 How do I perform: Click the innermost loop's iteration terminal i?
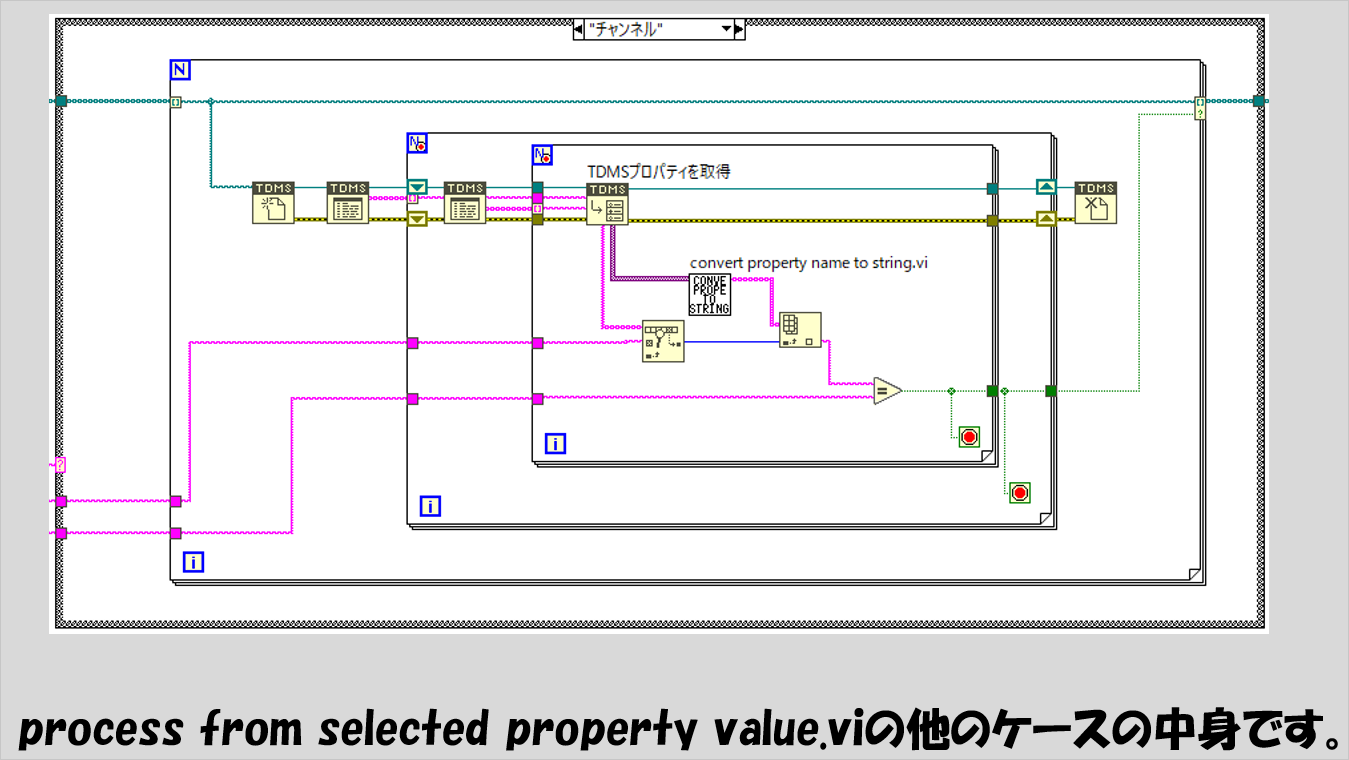[555, 444]
